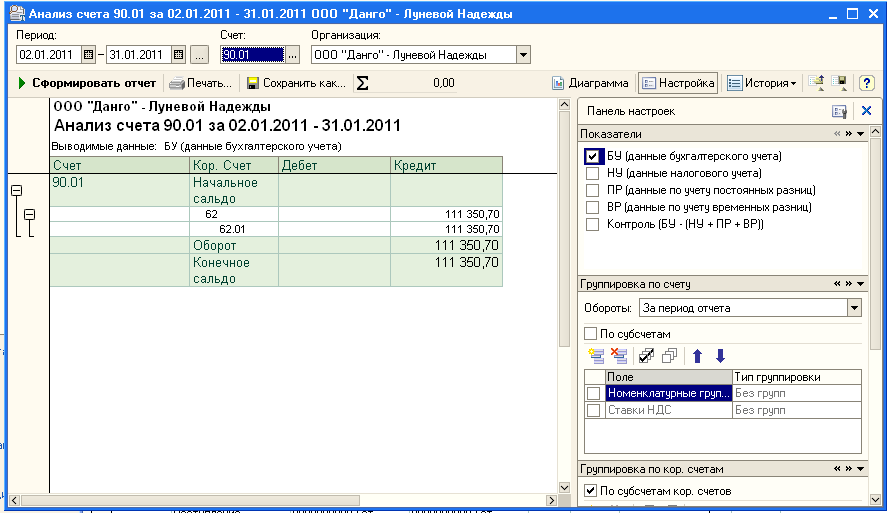This screenshot has width=887, height=513.
Task: Enable НУ (данные налогового учета) checkbox
Action: coord(593,173)
